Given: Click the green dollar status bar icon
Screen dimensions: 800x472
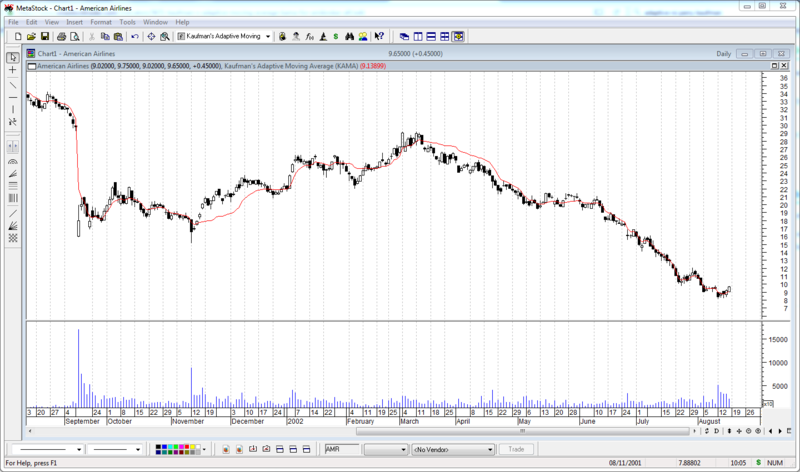Looking at the screenshot, I should click(759, 462).
